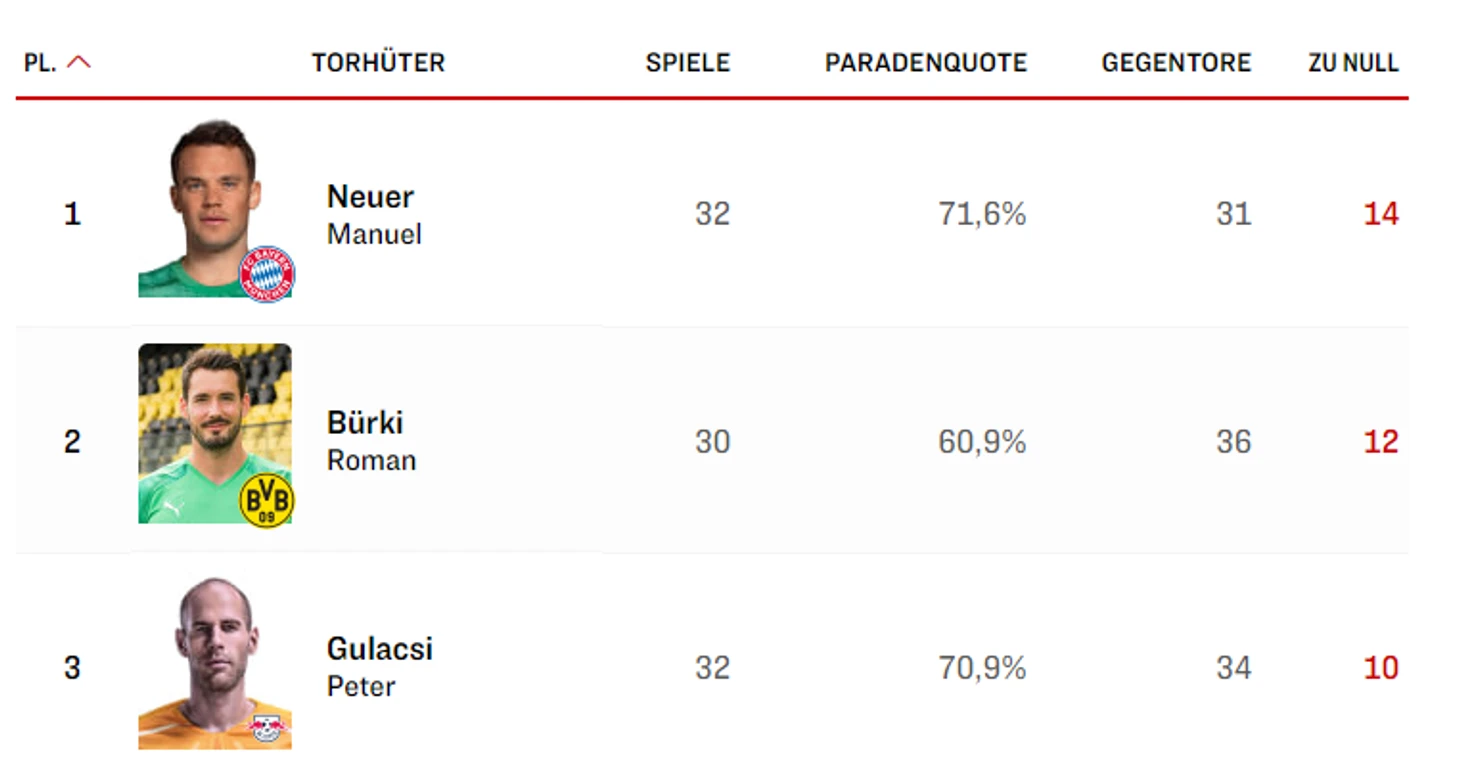Click the FC Bayern München club badge

click(267, 274)
